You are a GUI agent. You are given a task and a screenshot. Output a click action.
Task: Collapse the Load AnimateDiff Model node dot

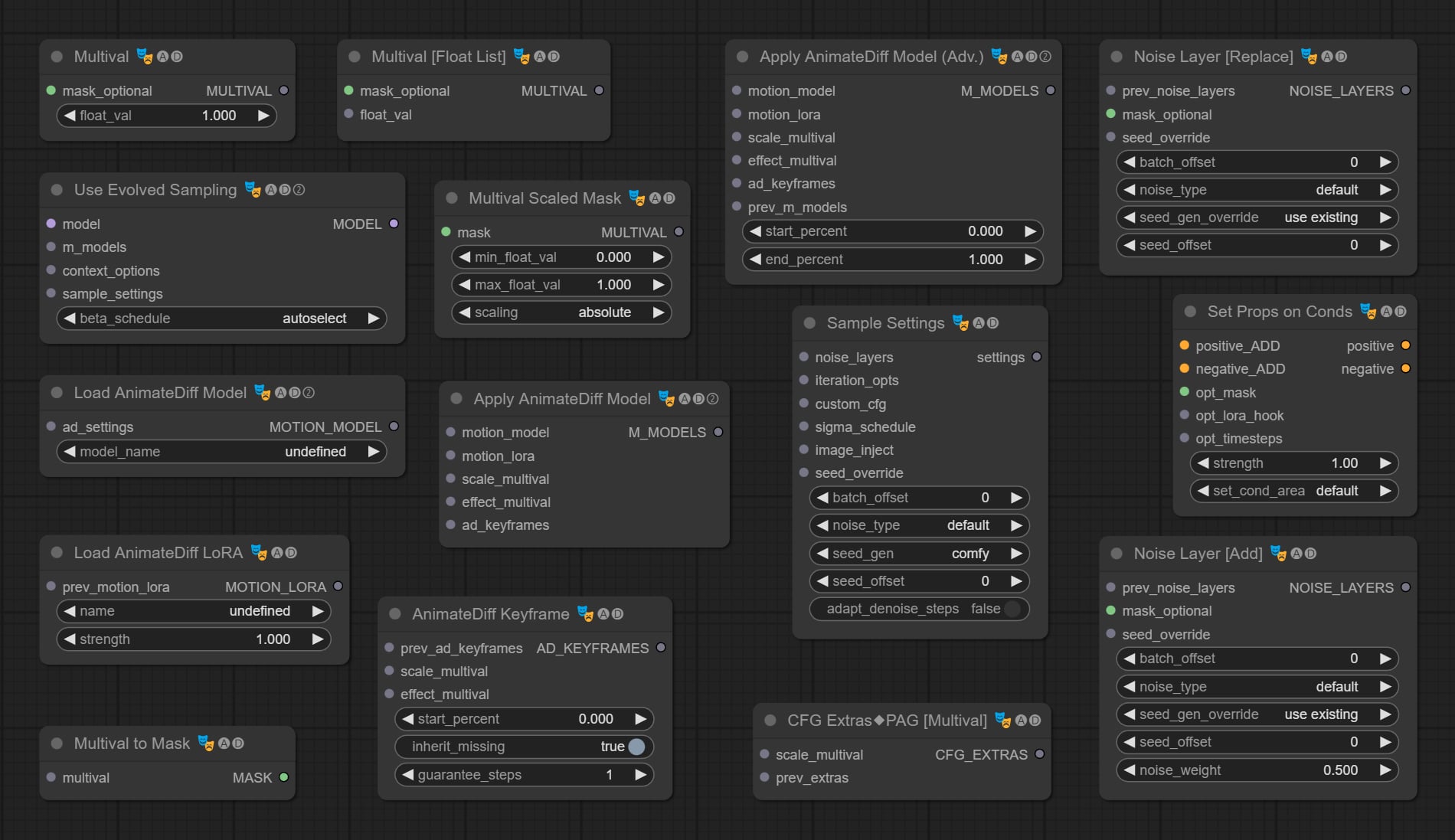[57, 393]
